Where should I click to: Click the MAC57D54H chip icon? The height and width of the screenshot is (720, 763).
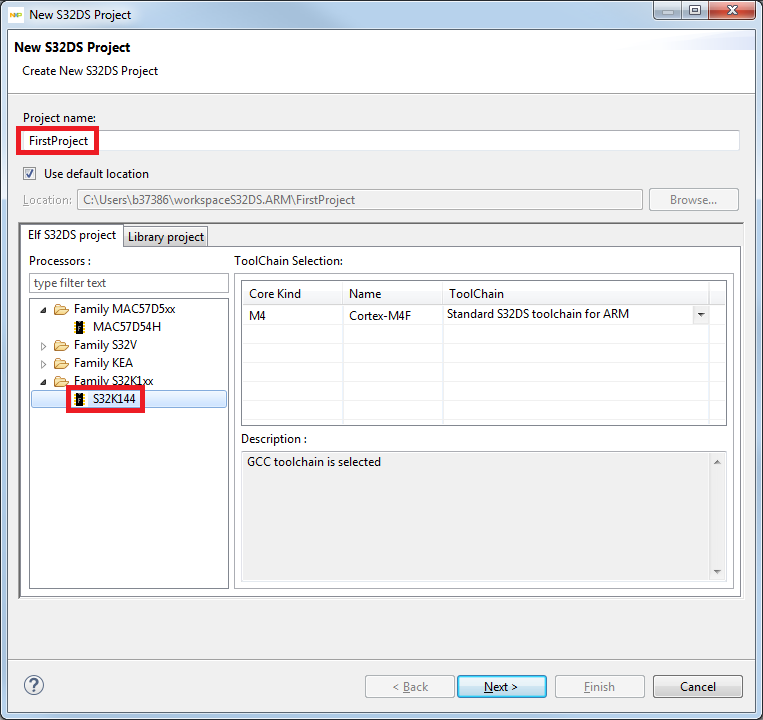(80, 327)
